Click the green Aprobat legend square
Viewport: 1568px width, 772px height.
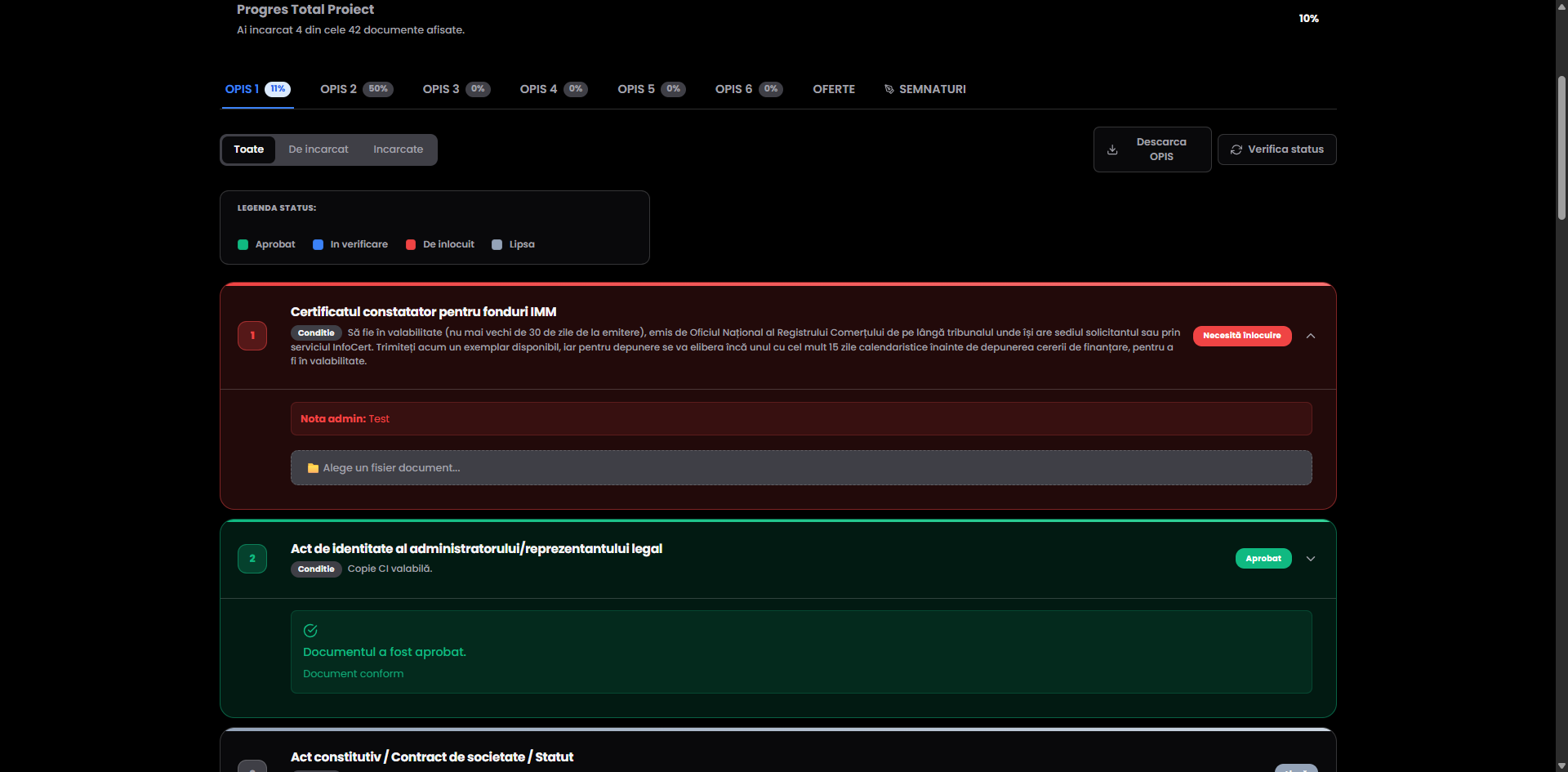point(243,244)
